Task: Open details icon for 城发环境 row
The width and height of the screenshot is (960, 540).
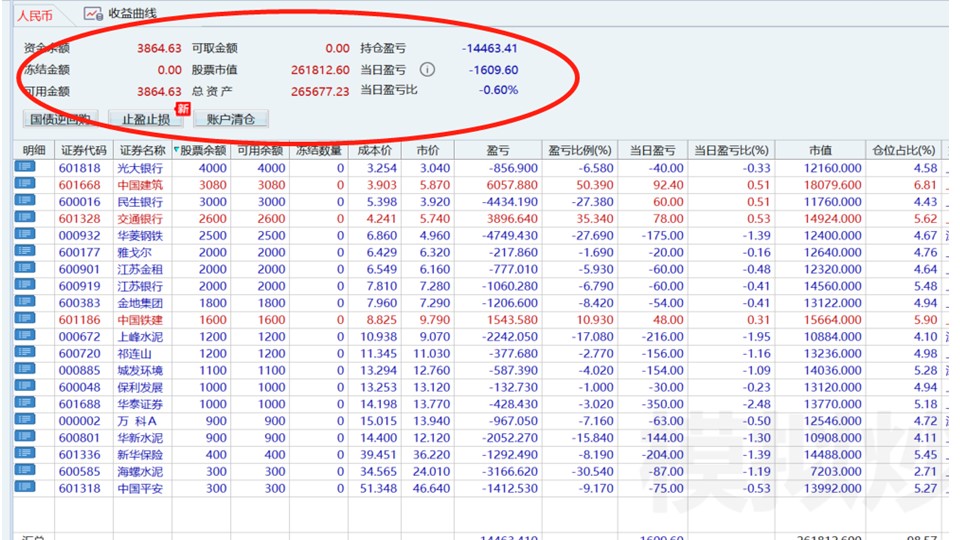Action: click(24, 369)
